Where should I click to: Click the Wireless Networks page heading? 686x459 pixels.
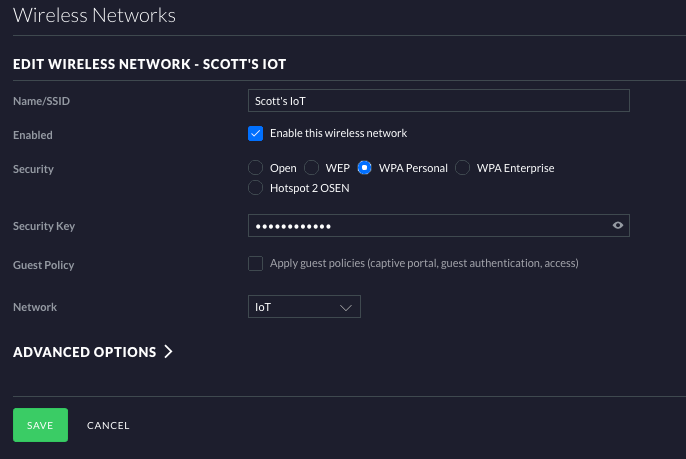tap(94, 15)
